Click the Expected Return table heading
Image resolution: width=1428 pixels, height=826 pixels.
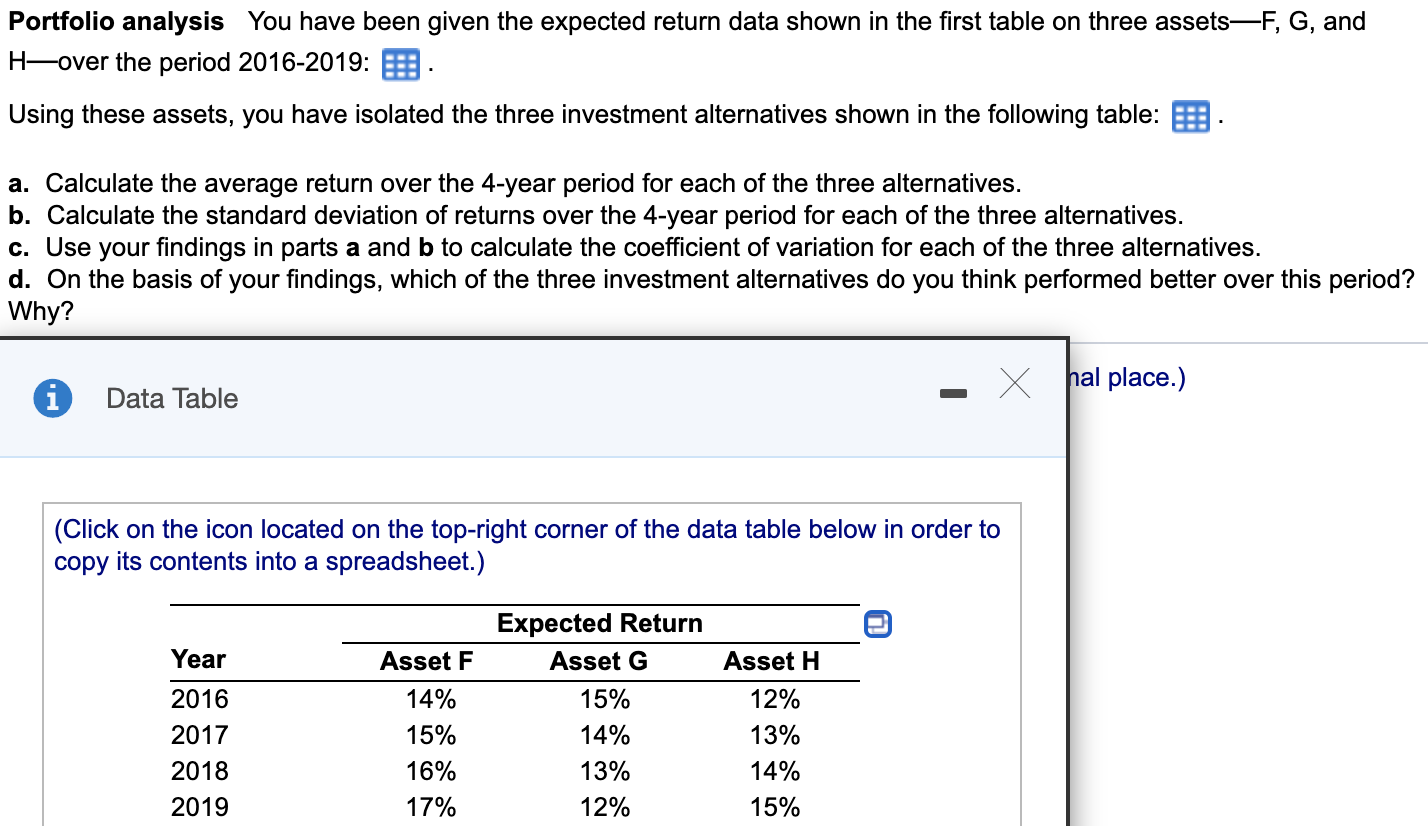coord(599,623)
